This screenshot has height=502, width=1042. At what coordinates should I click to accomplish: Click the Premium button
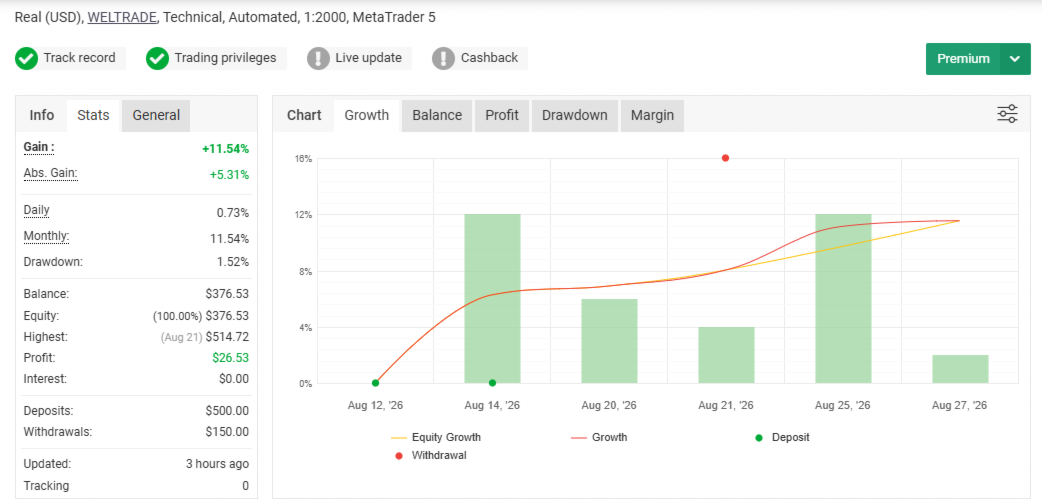(963, 59)
